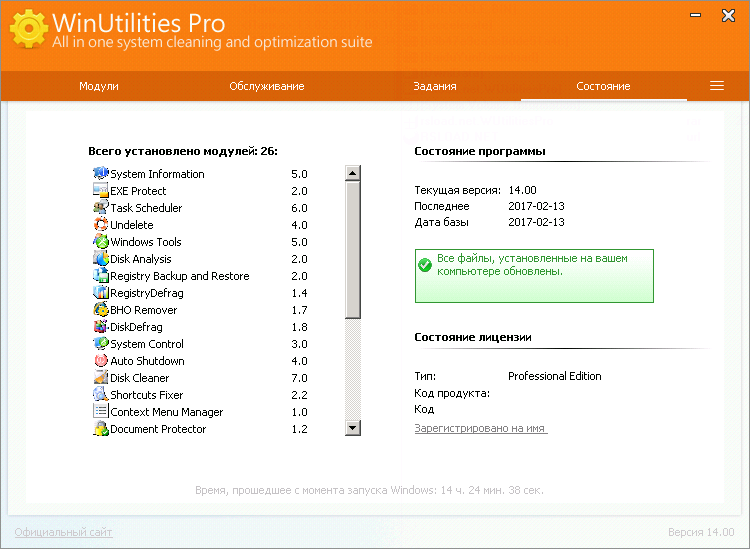The height and width of the screenshot is (549, 750).
Task: Select the Document Protector list entry
Action: (x=158, y=429)
